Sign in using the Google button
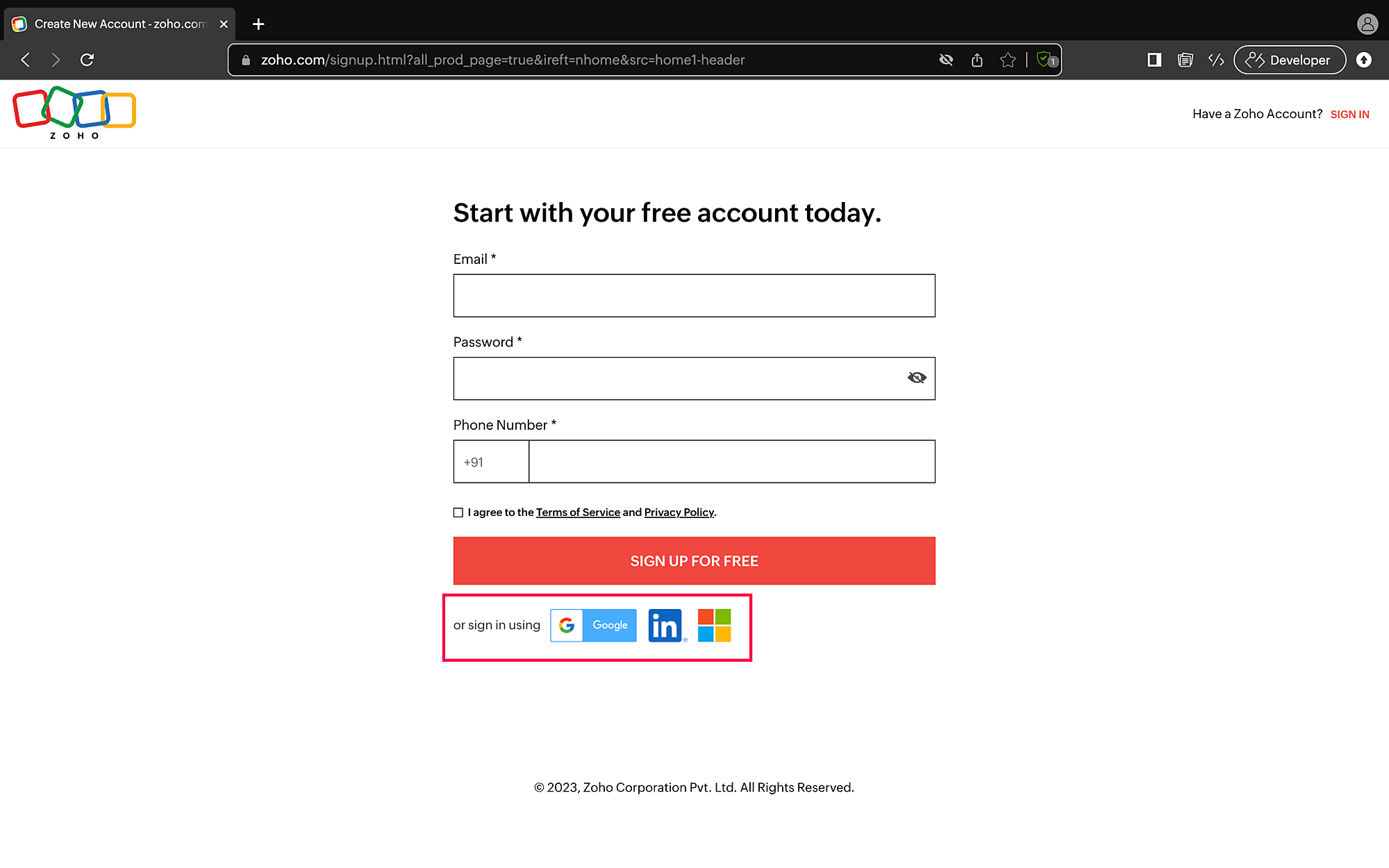Viewport: 1389px width, 868px height. [593, 625]
